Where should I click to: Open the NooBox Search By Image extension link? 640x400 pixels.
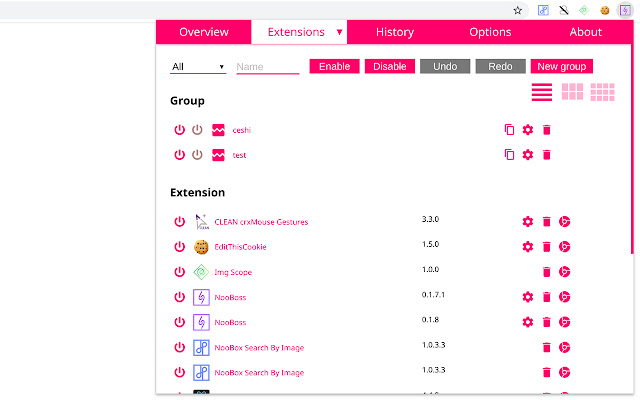(x=259, y=348)
